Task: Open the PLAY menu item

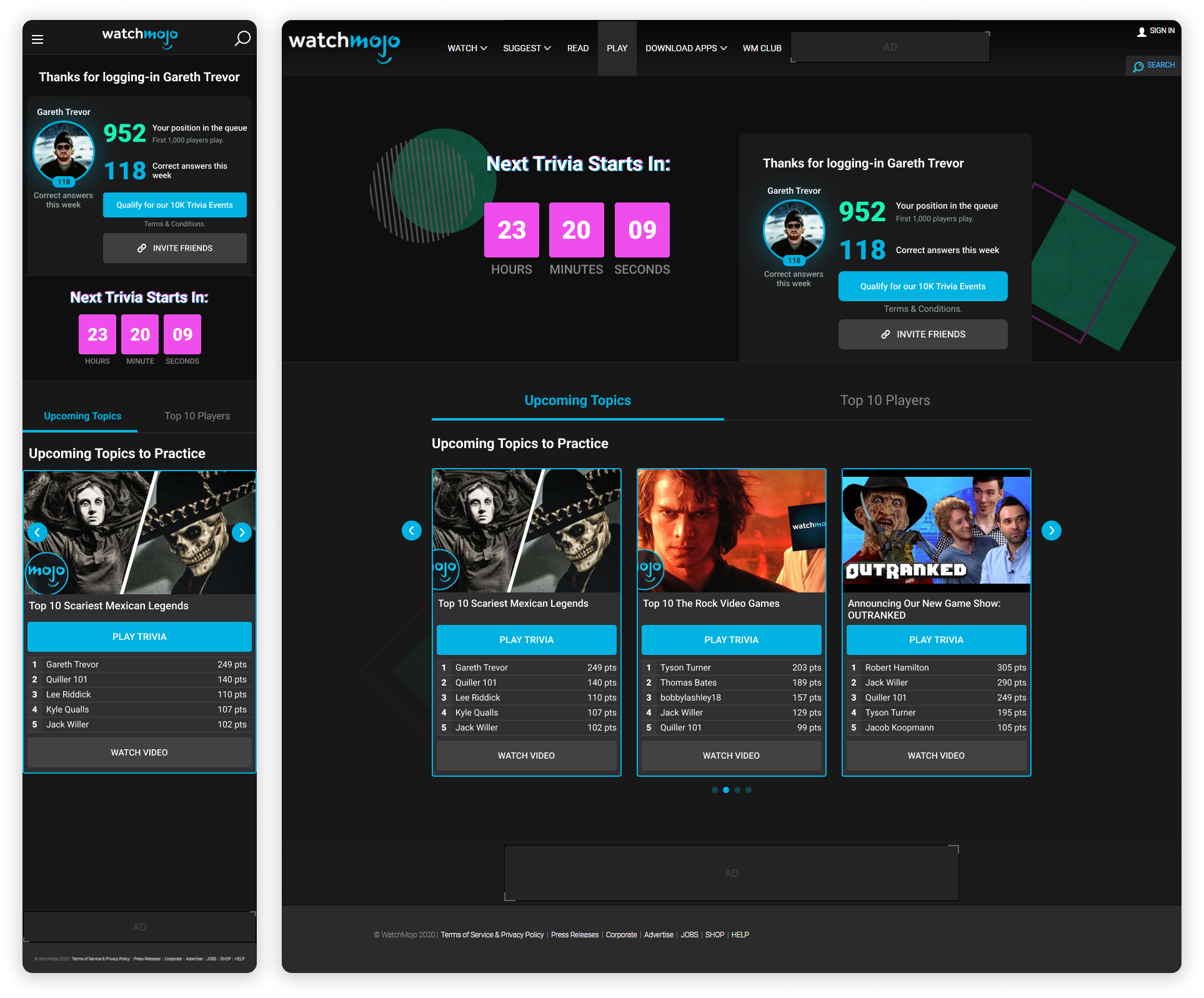Action: tap(617, 48)
